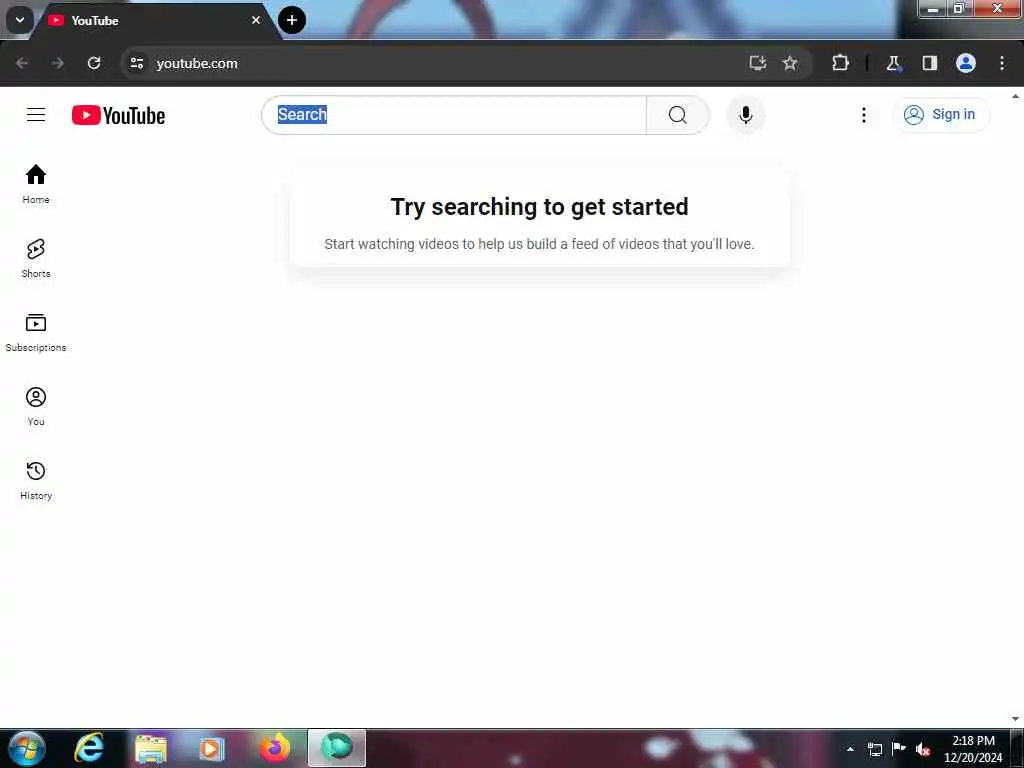Viewport: 1024px width, 768px height.
Task: Open Windows Media Player from taskbar
Action: coord(212,748)
